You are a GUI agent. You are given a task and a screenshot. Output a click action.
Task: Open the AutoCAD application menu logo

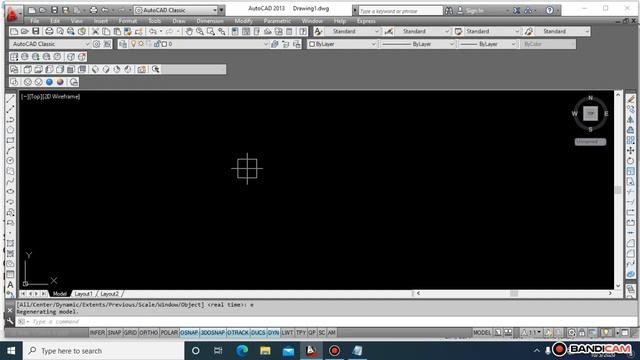point(12,13)
